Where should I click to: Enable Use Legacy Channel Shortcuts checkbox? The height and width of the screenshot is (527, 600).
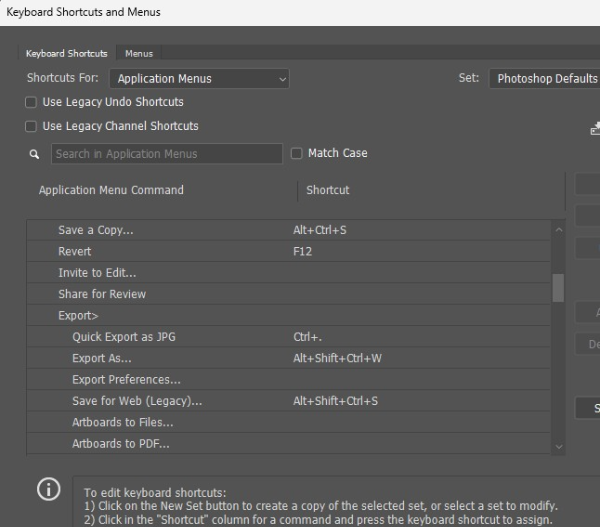[x=31, y=126]
